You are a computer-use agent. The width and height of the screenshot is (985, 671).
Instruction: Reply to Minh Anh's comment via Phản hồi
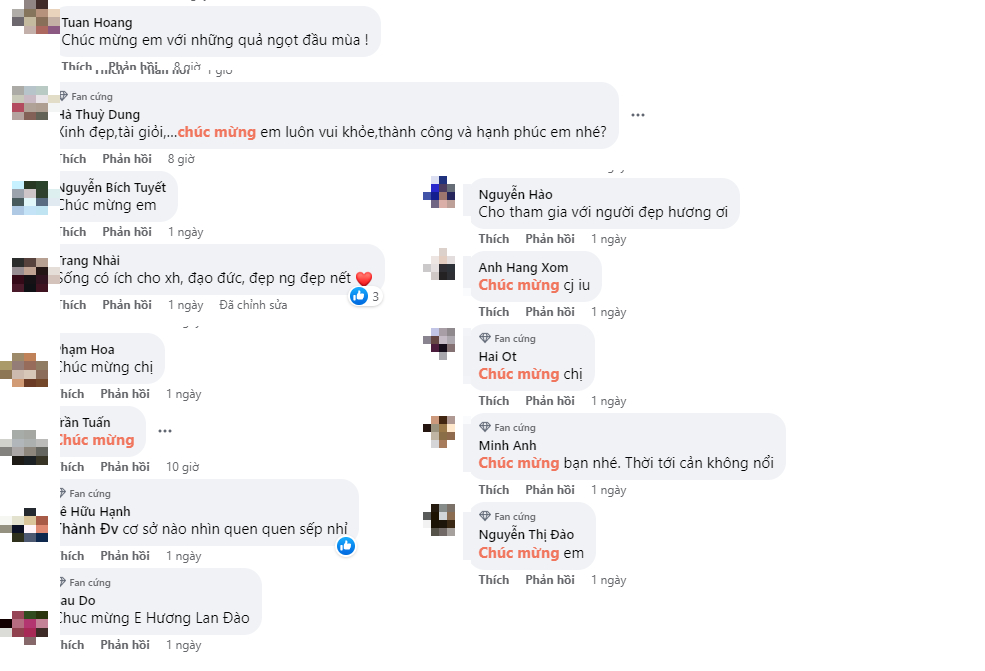[550, 490]
